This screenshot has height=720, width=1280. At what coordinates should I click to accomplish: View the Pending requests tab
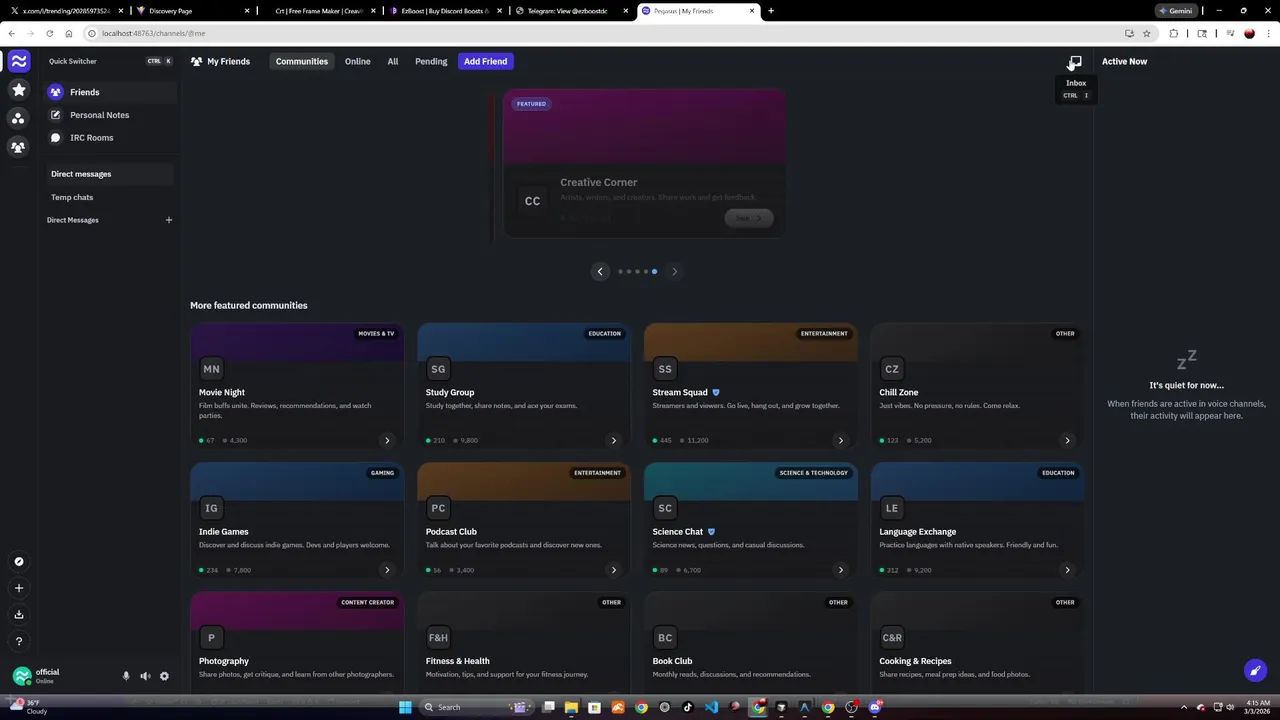(x=431, y=61)
